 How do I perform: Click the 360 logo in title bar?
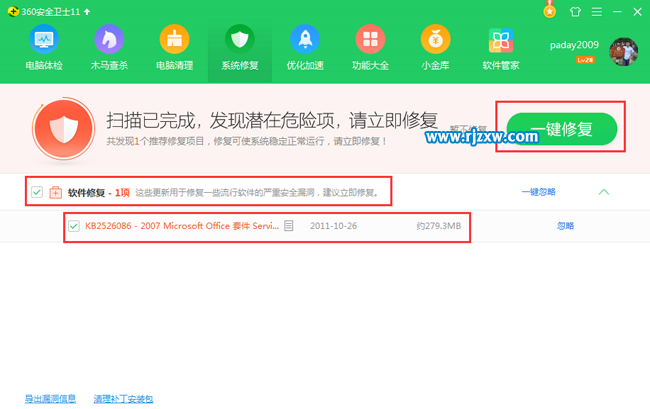(13, 12)
